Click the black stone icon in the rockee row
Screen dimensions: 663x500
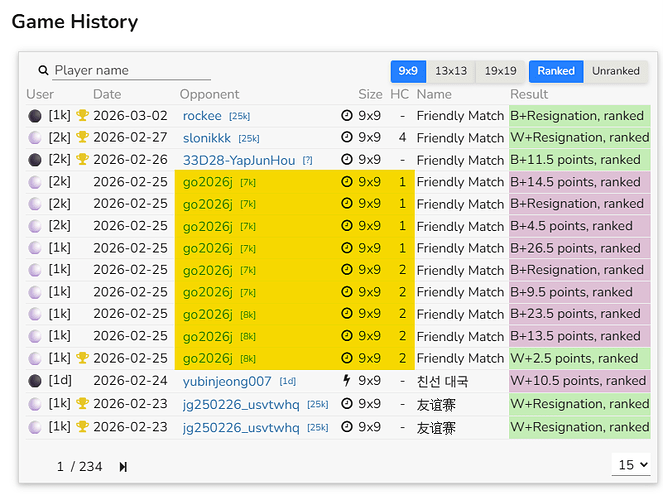36,116
